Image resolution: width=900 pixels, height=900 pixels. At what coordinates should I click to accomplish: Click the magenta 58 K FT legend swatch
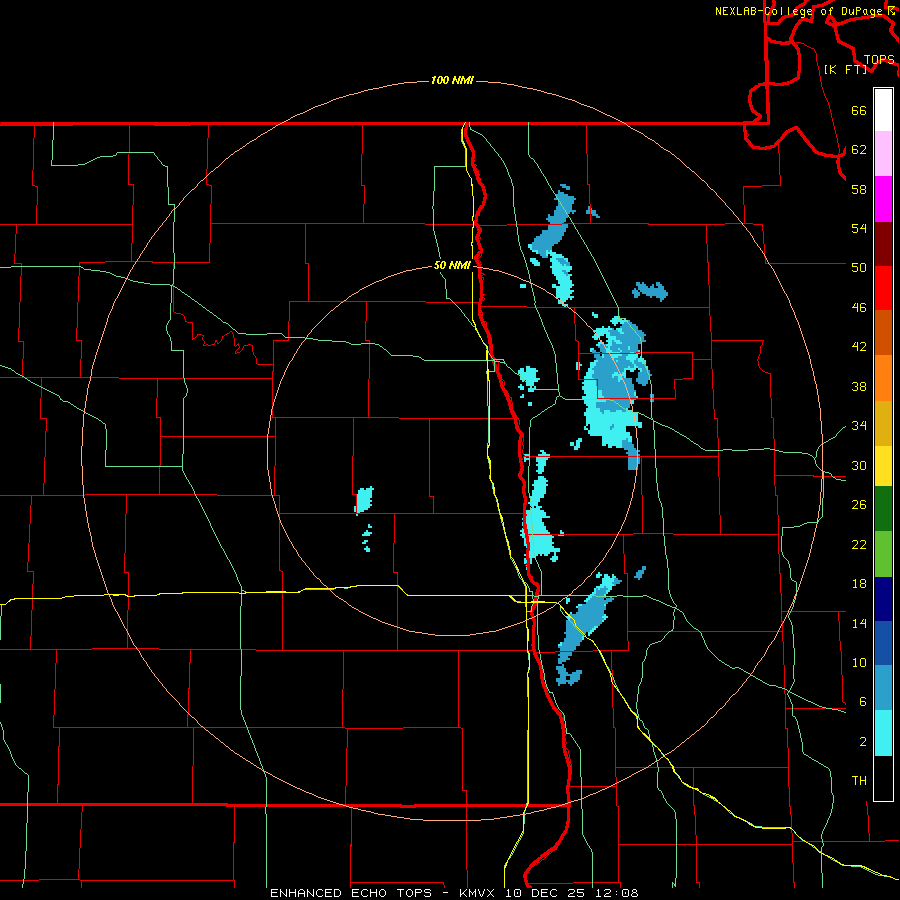[883, 199]
